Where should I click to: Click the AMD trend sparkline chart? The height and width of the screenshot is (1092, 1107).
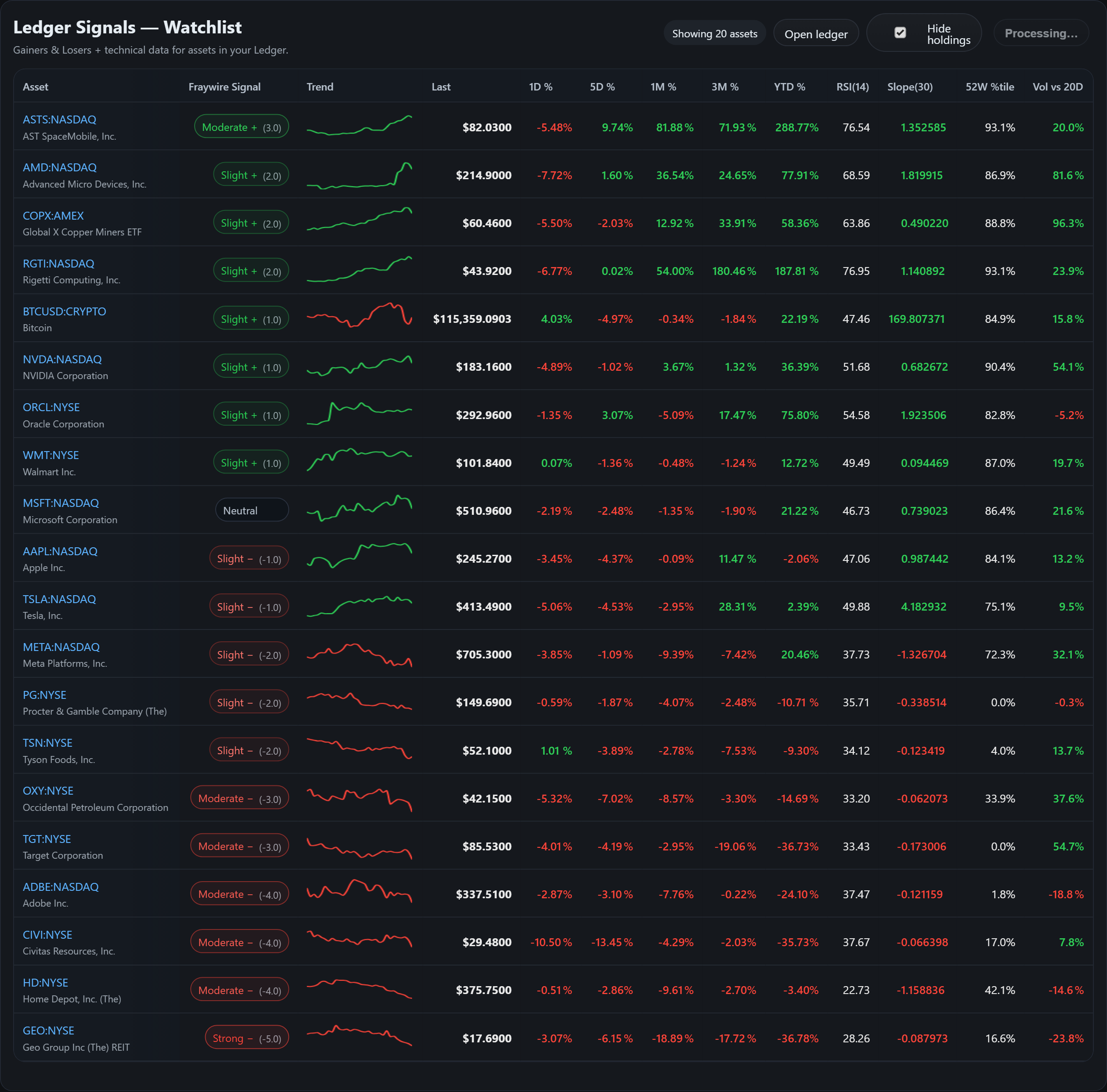[359, 175]
